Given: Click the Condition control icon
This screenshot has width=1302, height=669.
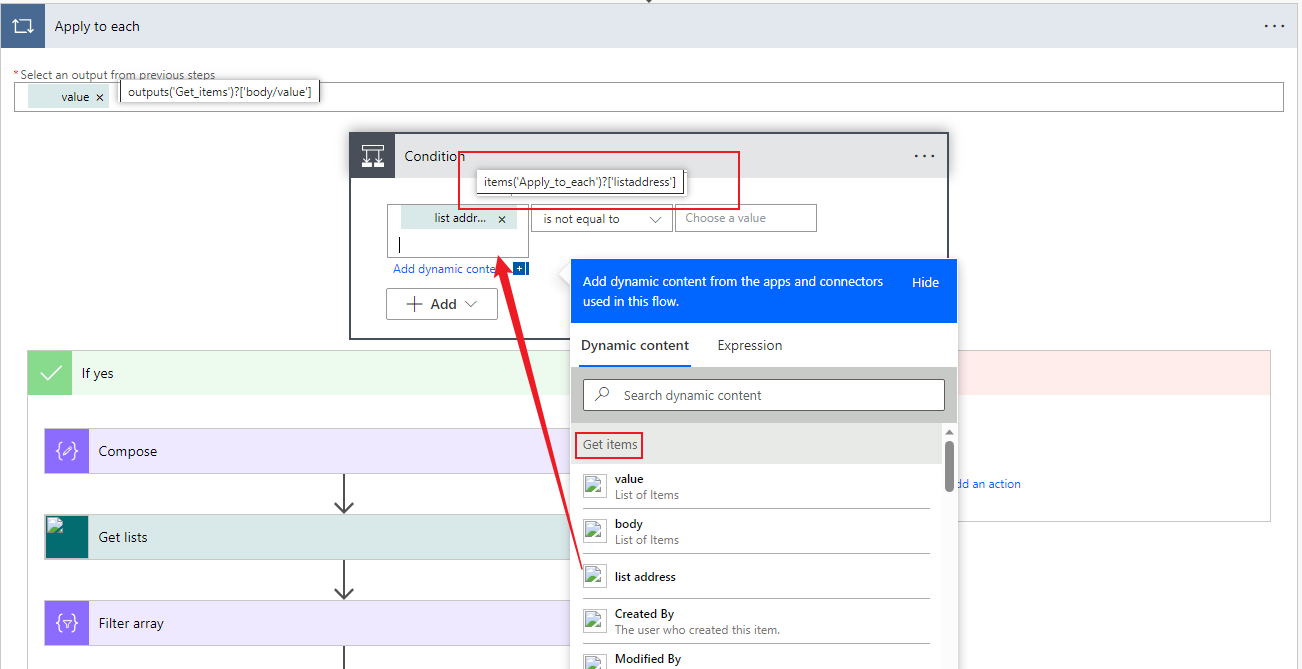Looking at the screenshot, I should (373, 156).
